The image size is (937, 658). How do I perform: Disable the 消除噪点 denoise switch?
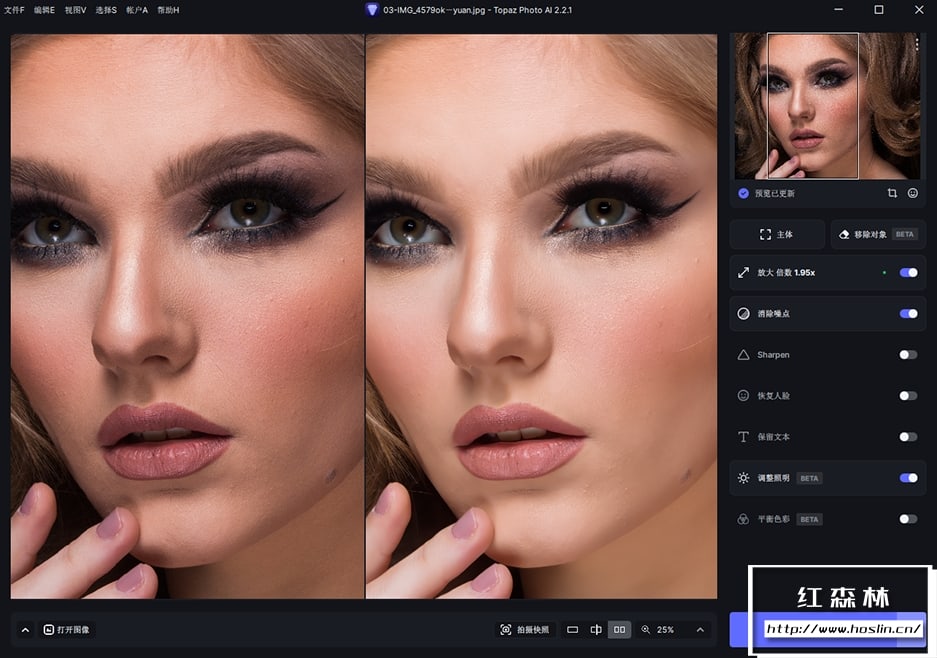[x=908, y=314]
